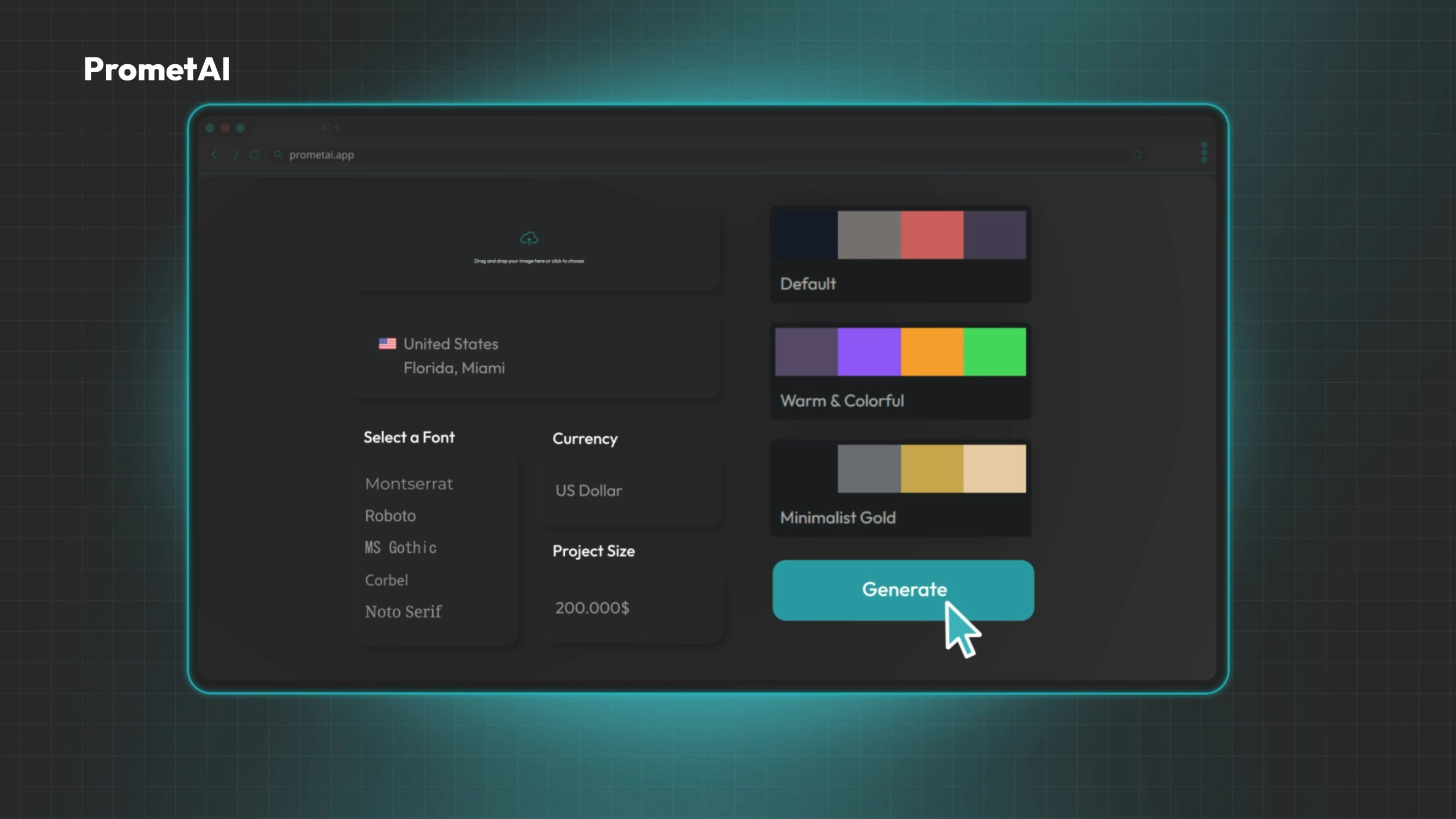The image size is (1456, 819).
Task: Click the browser back arrow
Action: click(x=214, y=155)
